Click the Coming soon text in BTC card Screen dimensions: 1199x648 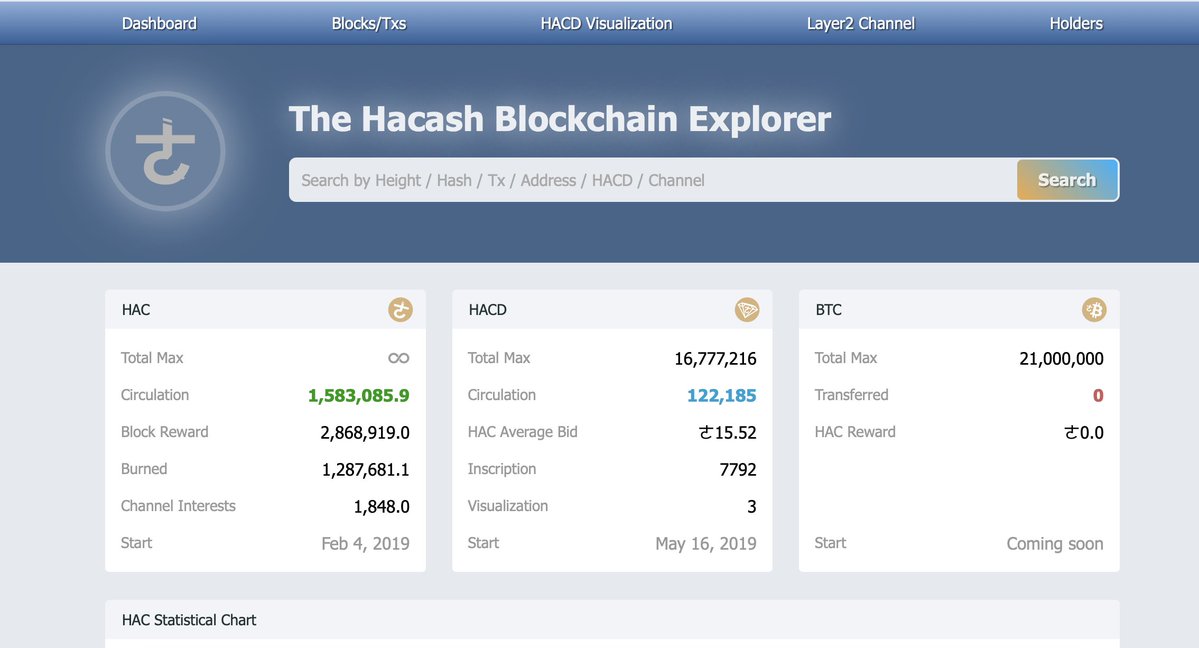click(x=1055, y=544)
